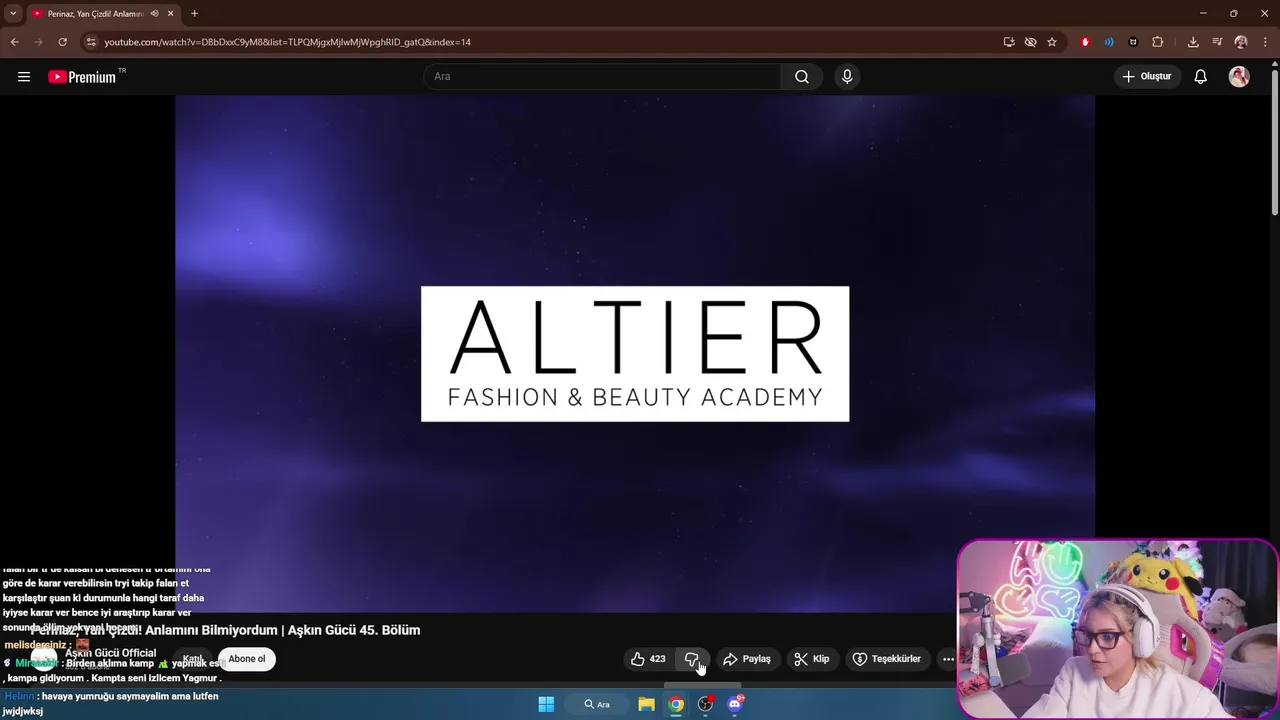Open a new browser tab
This screenshot has width=1280, height=720.
194,14
